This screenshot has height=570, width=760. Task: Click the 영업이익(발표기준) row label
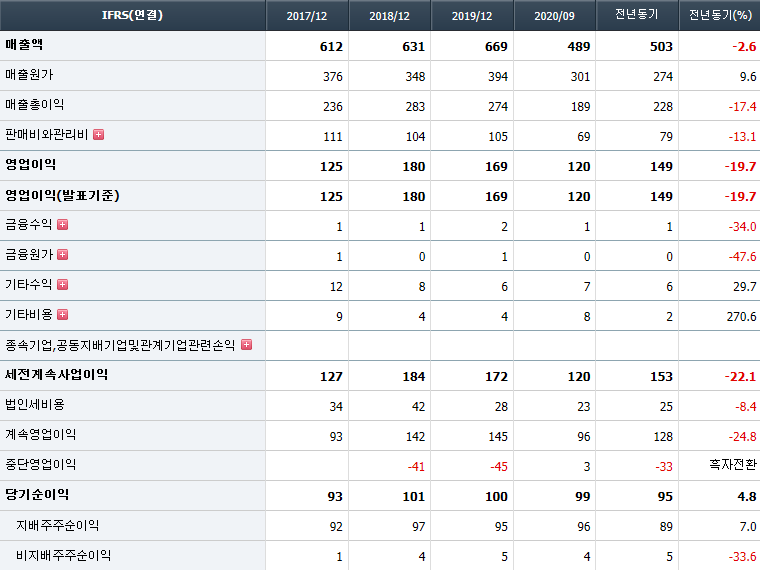point(62,195)
